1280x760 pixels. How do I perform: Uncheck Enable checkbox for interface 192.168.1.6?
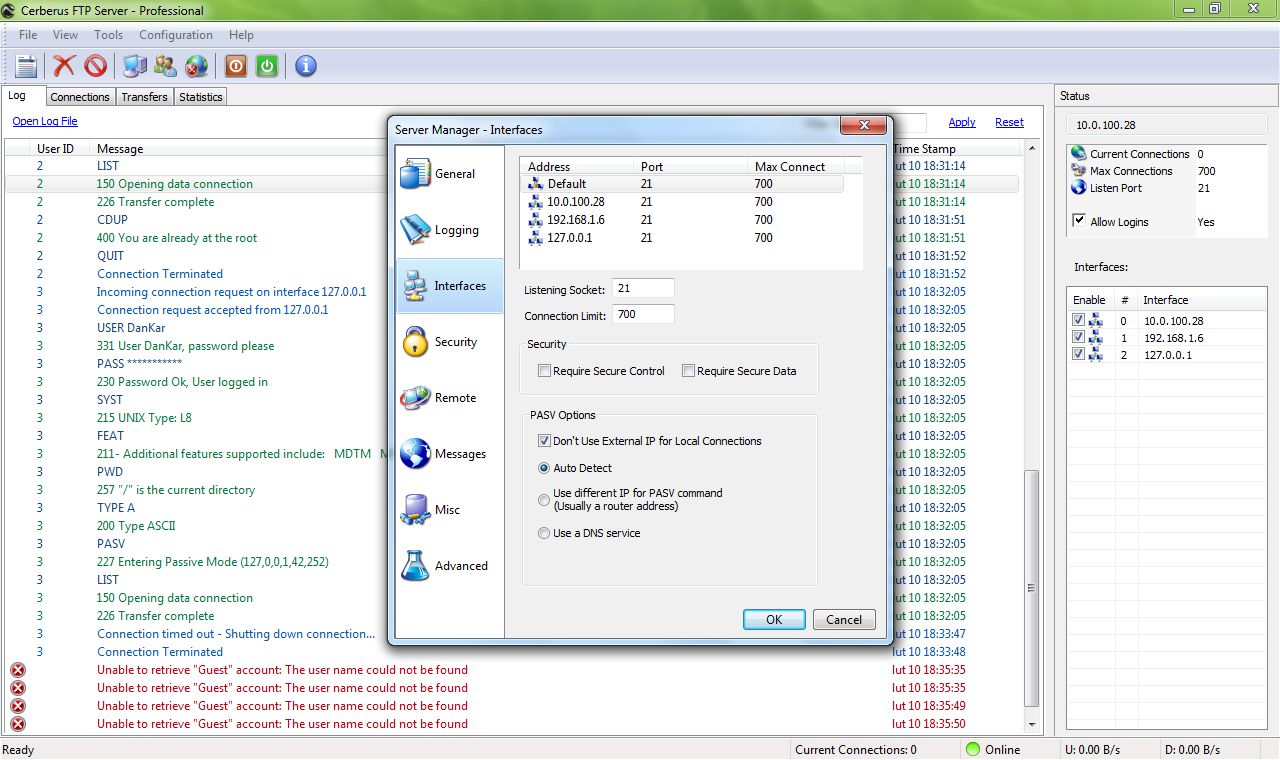click(x=1078, y=338)
